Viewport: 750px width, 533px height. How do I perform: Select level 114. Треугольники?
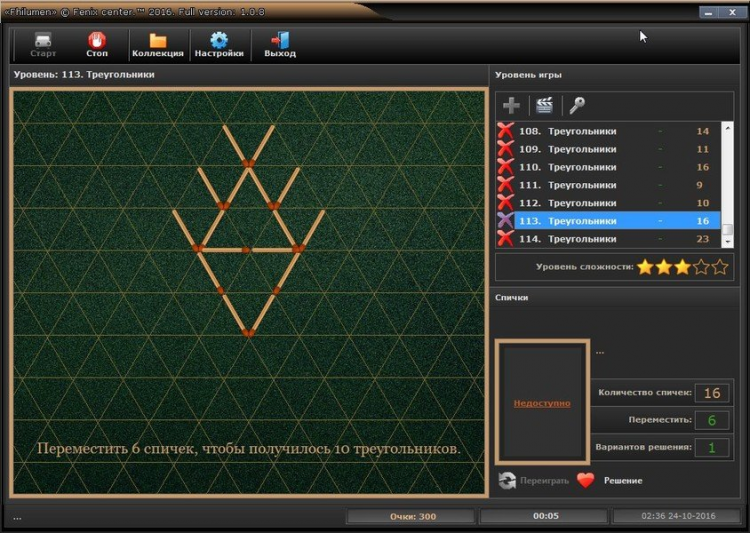[607, 239]
